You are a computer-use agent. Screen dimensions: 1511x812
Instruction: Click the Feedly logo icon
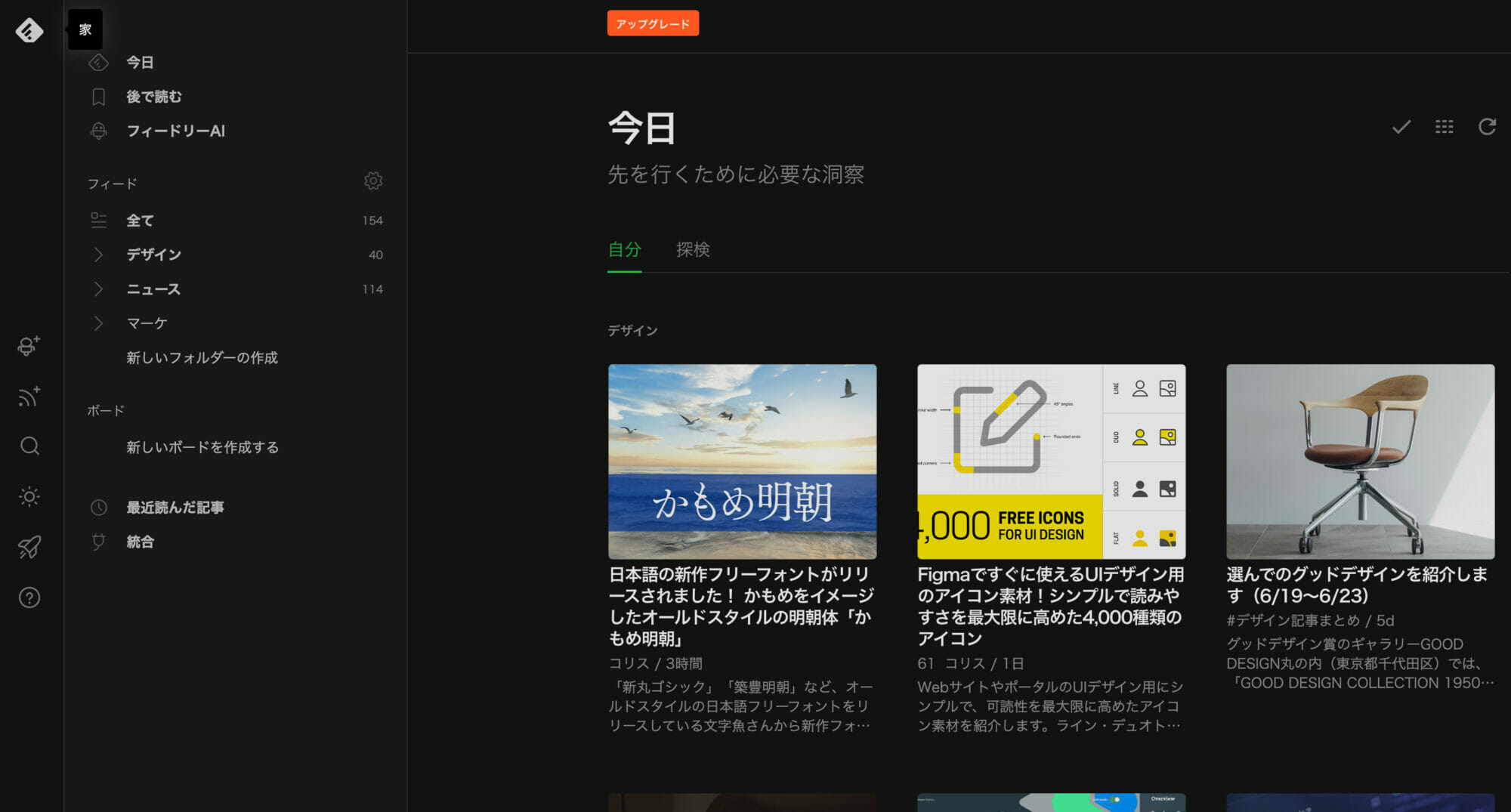29,30
